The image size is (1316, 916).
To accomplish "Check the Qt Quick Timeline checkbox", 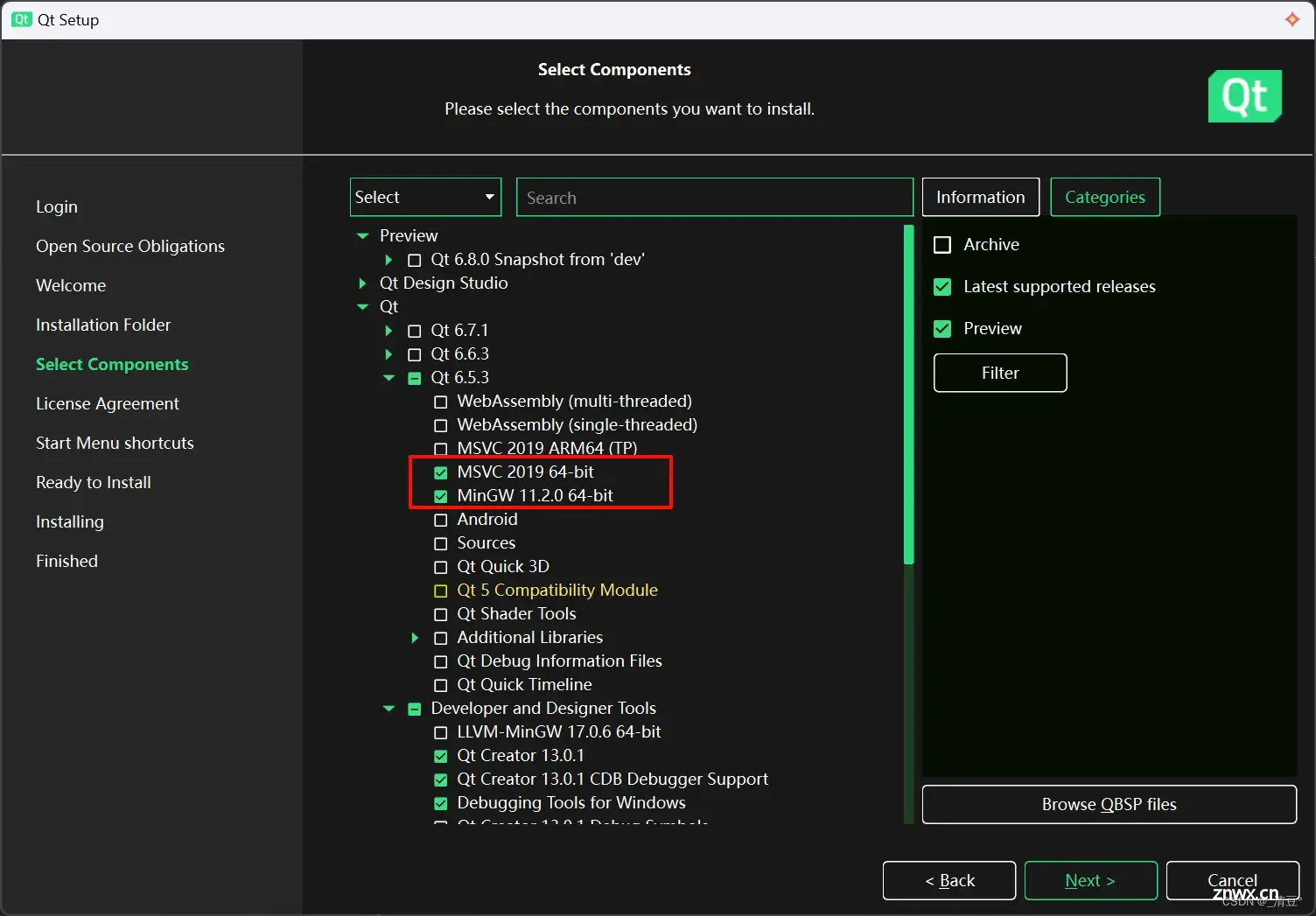I will 441,685.
